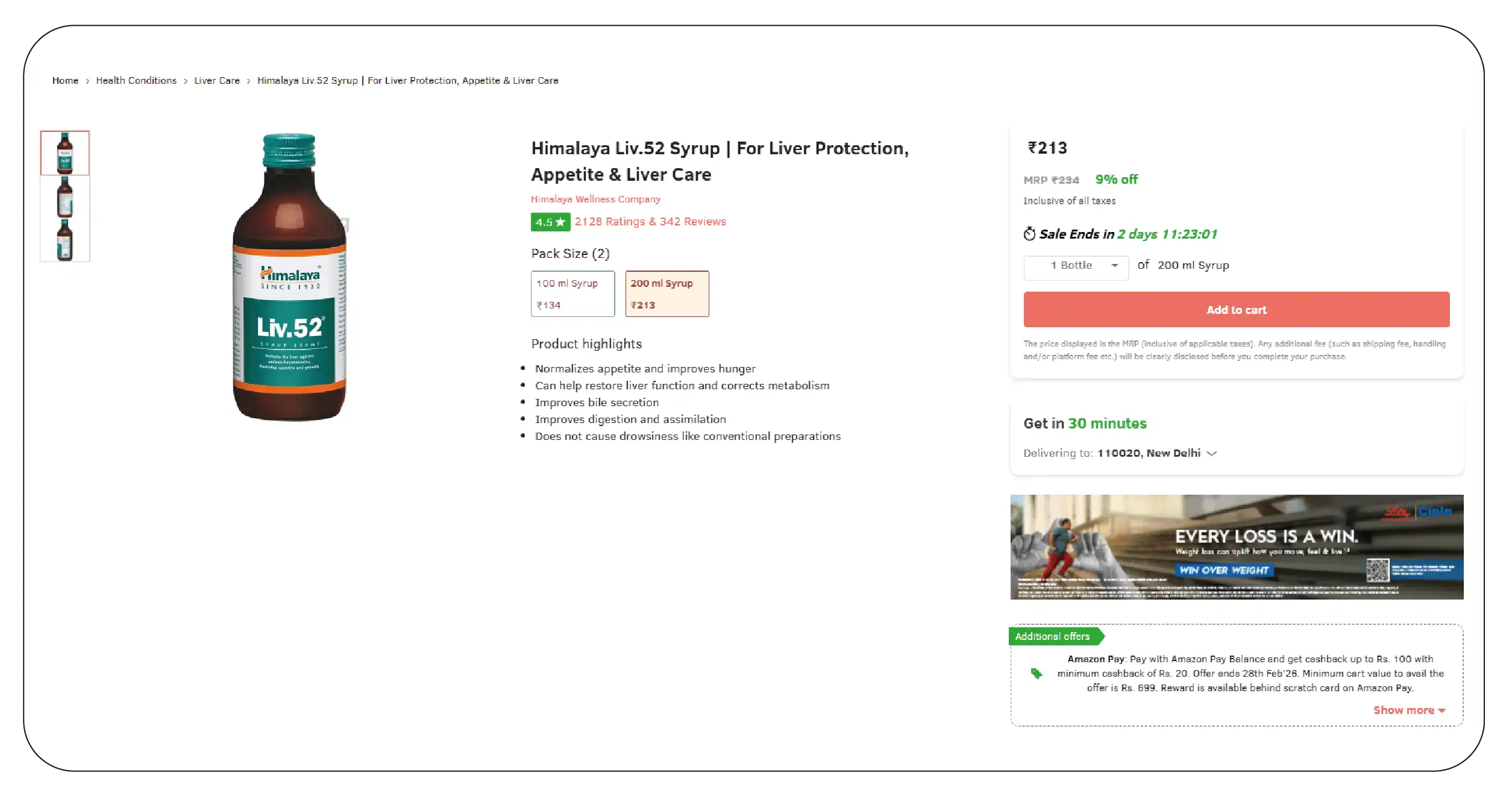Open 2128 Ratings & 342 Reviews link

650,222
